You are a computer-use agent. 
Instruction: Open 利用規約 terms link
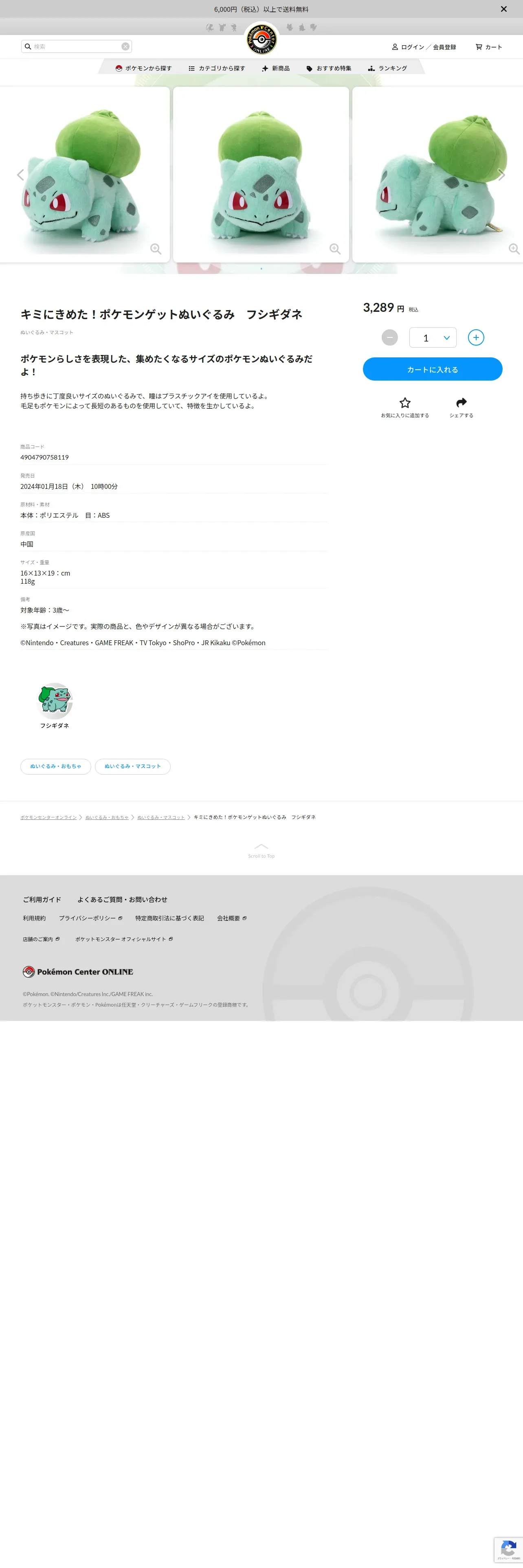click(34, 918)
